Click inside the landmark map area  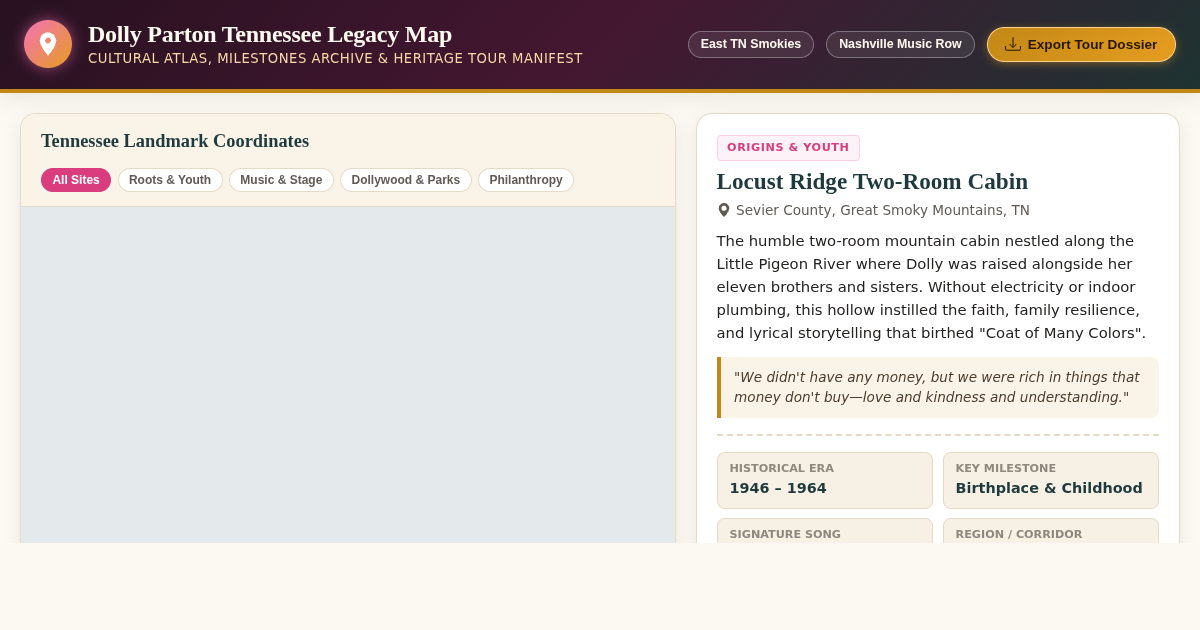(x=348, y=375)
